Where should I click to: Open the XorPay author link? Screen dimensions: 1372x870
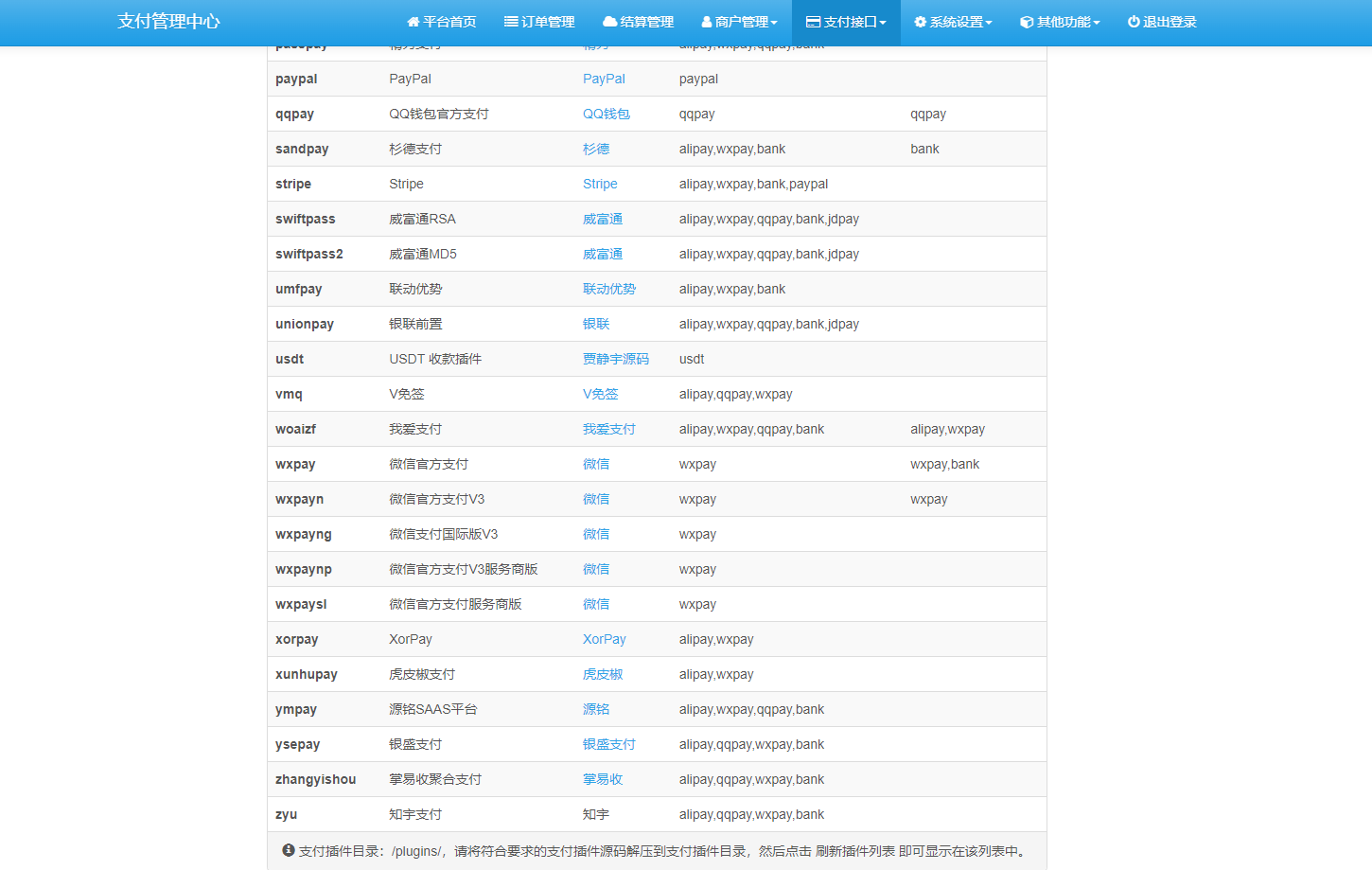point(605,639)
